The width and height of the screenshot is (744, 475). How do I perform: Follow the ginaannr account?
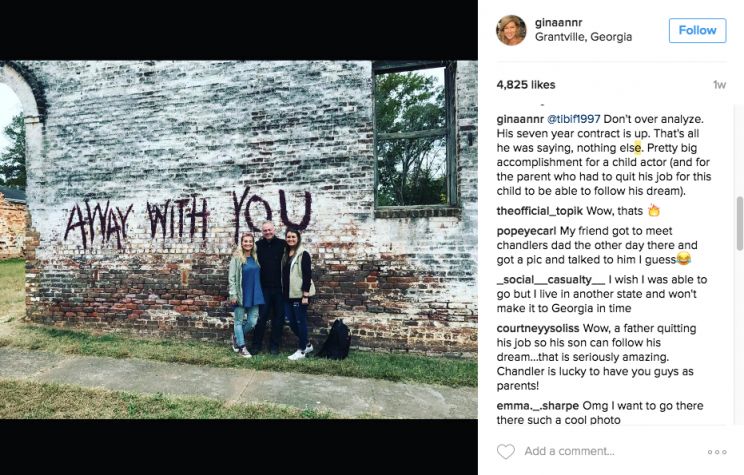click(x=698, y=30)
